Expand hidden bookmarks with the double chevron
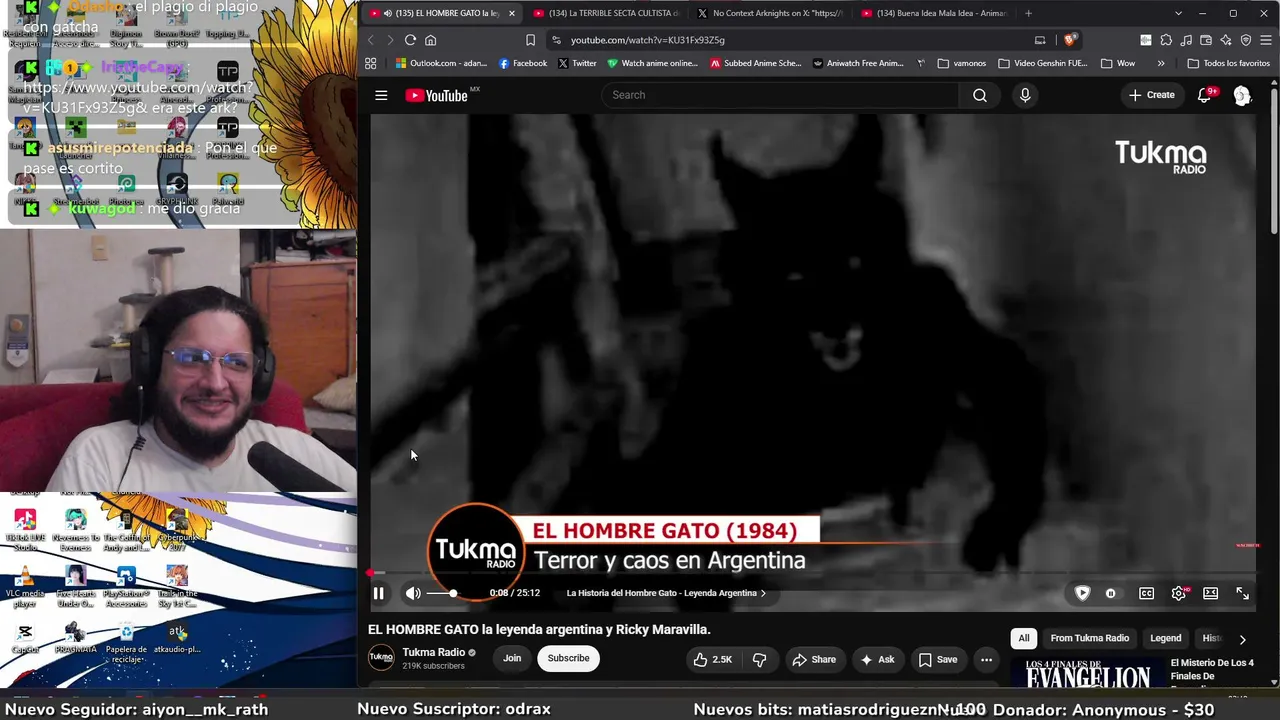The width and height of the screenshot is (1280, 720). coord(1161,63)
